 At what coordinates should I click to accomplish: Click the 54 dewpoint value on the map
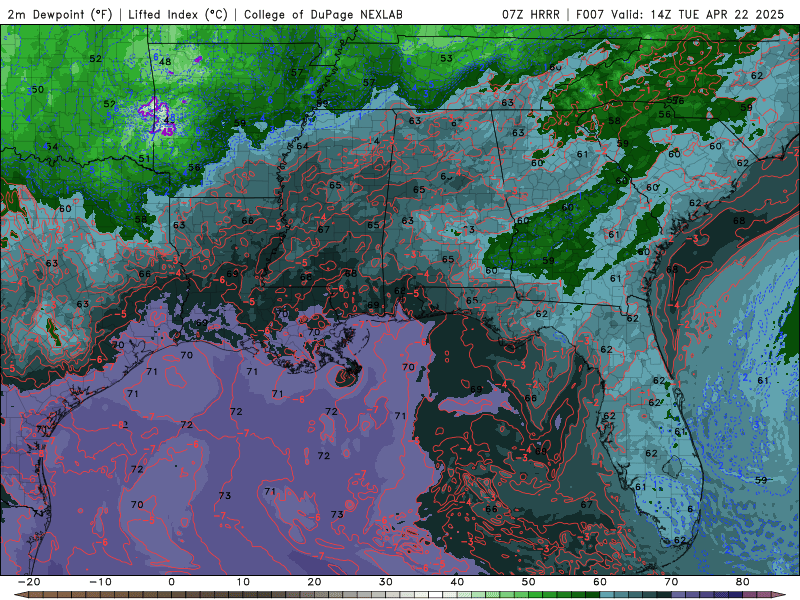52,147
